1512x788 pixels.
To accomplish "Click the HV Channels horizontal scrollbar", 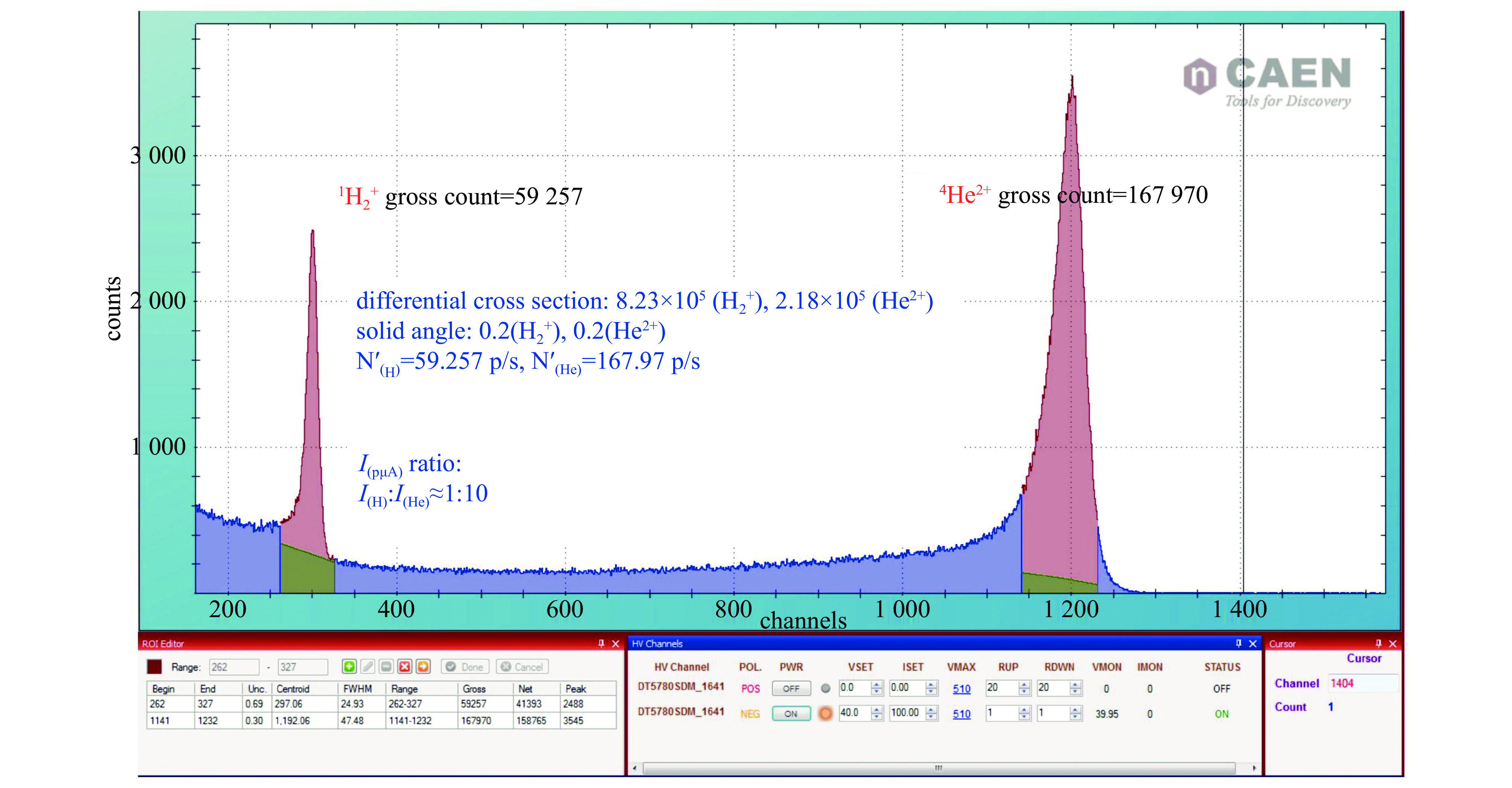I will point(939,768).
